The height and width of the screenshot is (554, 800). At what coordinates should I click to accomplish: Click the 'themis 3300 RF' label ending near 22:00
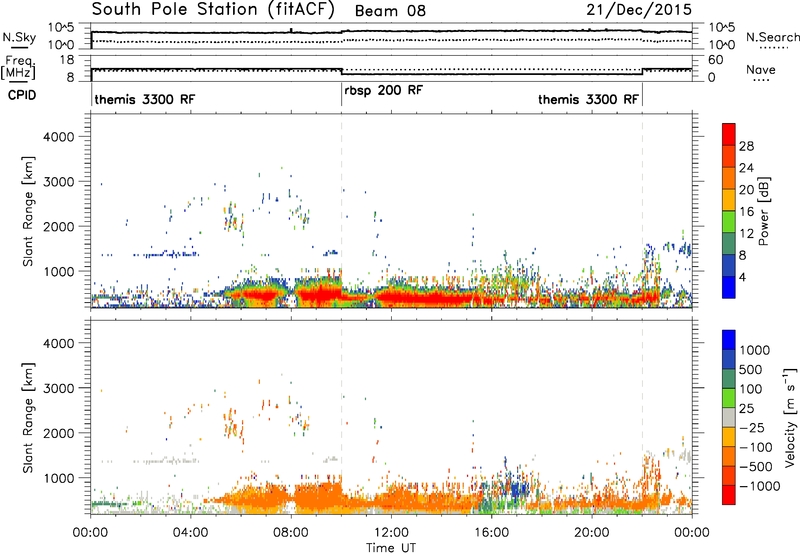click(588, 99)
